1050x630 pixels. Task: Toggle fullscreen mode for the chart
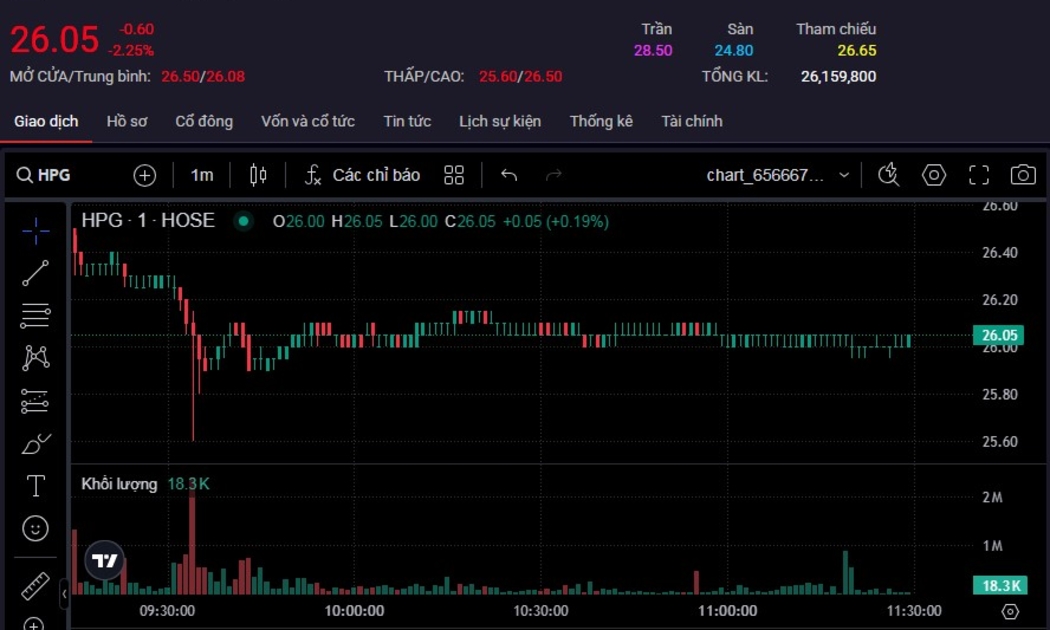[x=978, y=175]
